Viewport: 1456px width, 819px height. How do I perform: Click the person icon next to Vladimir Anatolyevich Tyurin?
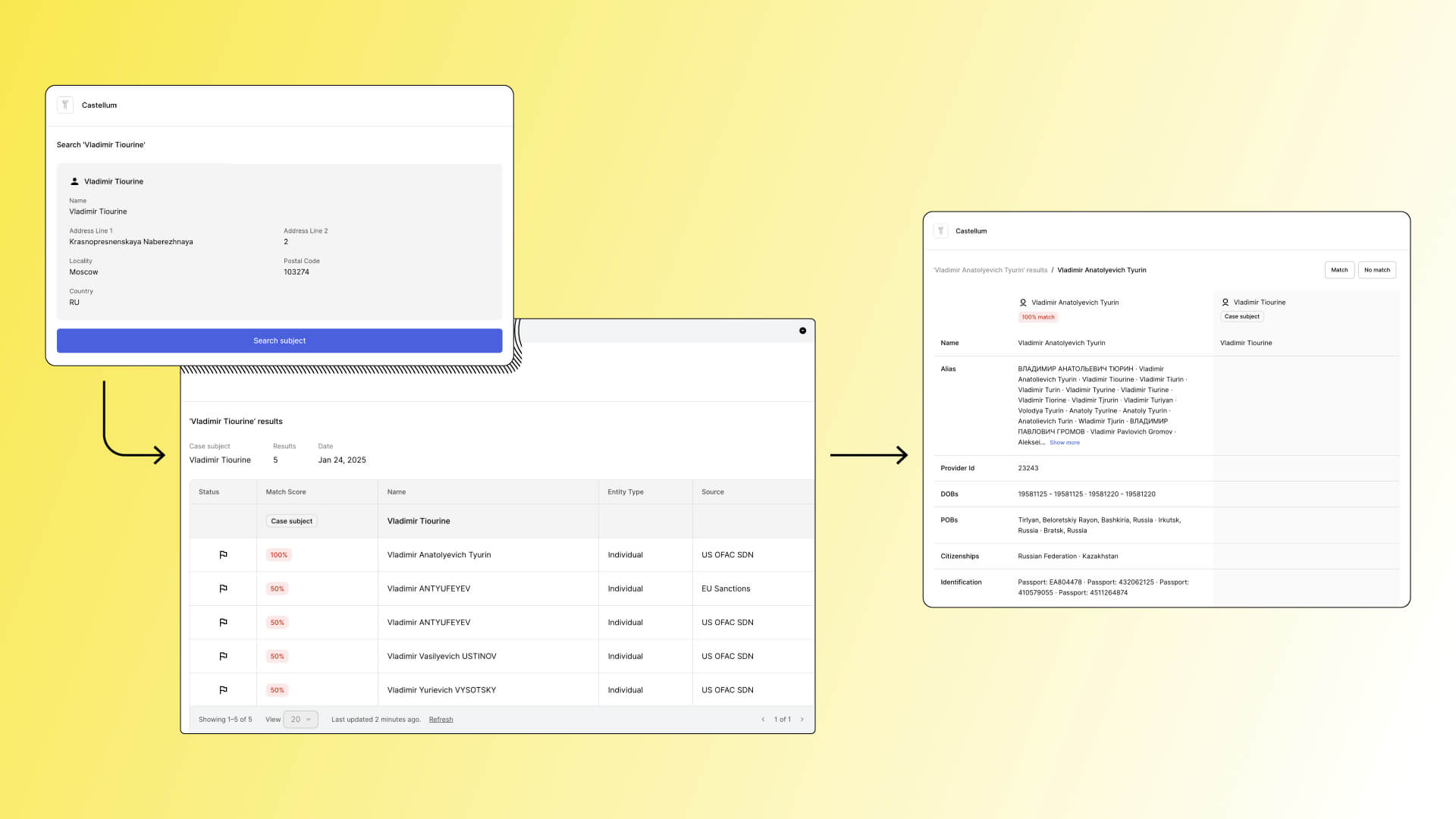[1023, 302]
